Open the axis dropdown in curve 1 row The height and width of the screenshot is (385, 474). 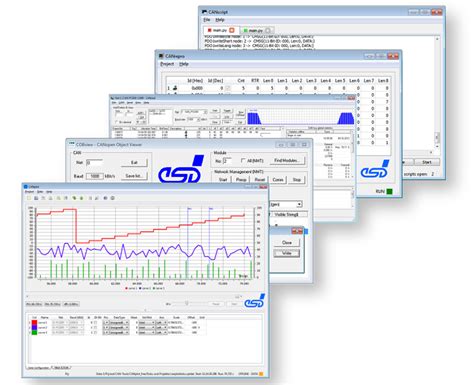162,323
